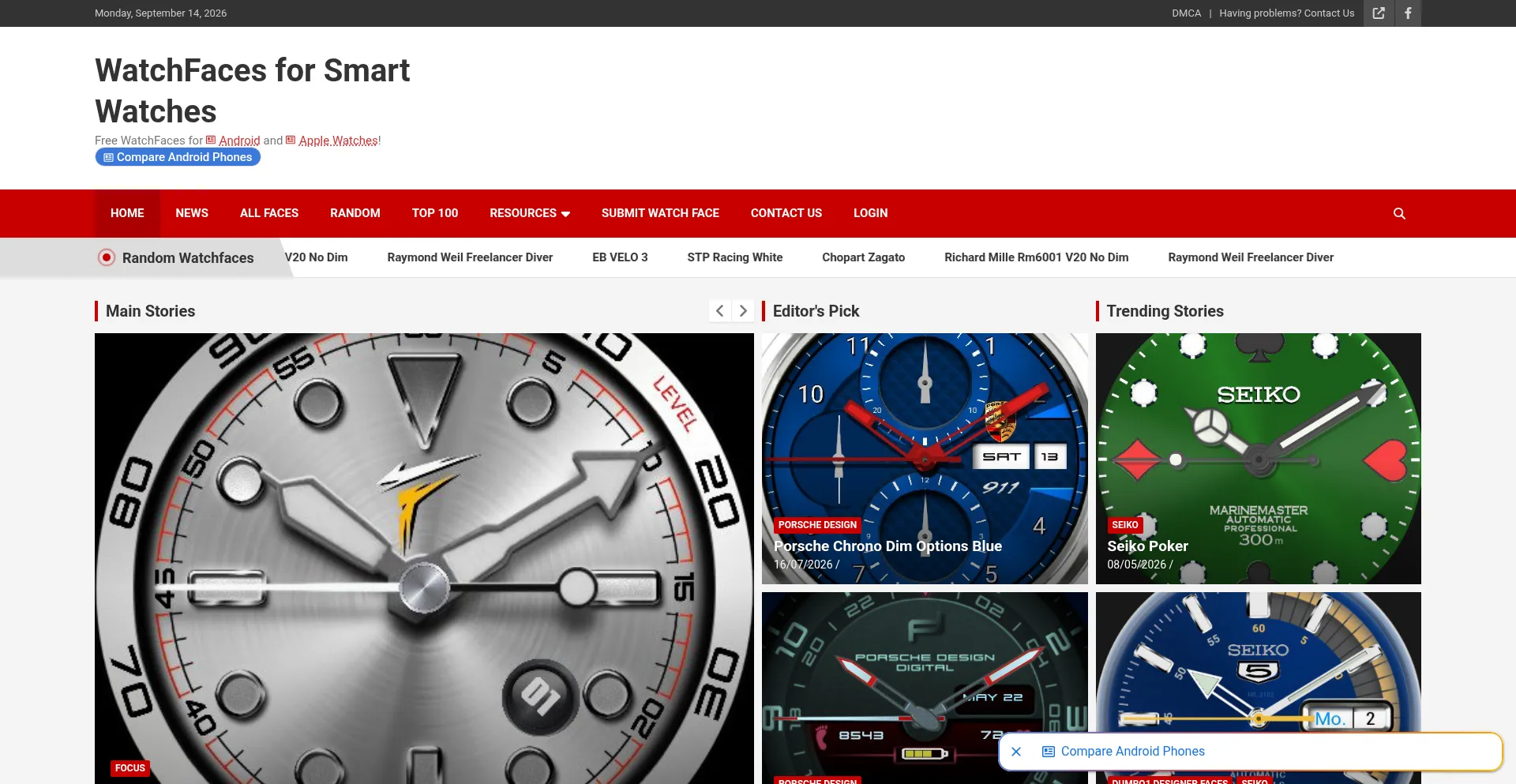Click the SEIKO tag on green watch
Image resolution: width=1516 pixels, height=784 pixels.
1125,525
